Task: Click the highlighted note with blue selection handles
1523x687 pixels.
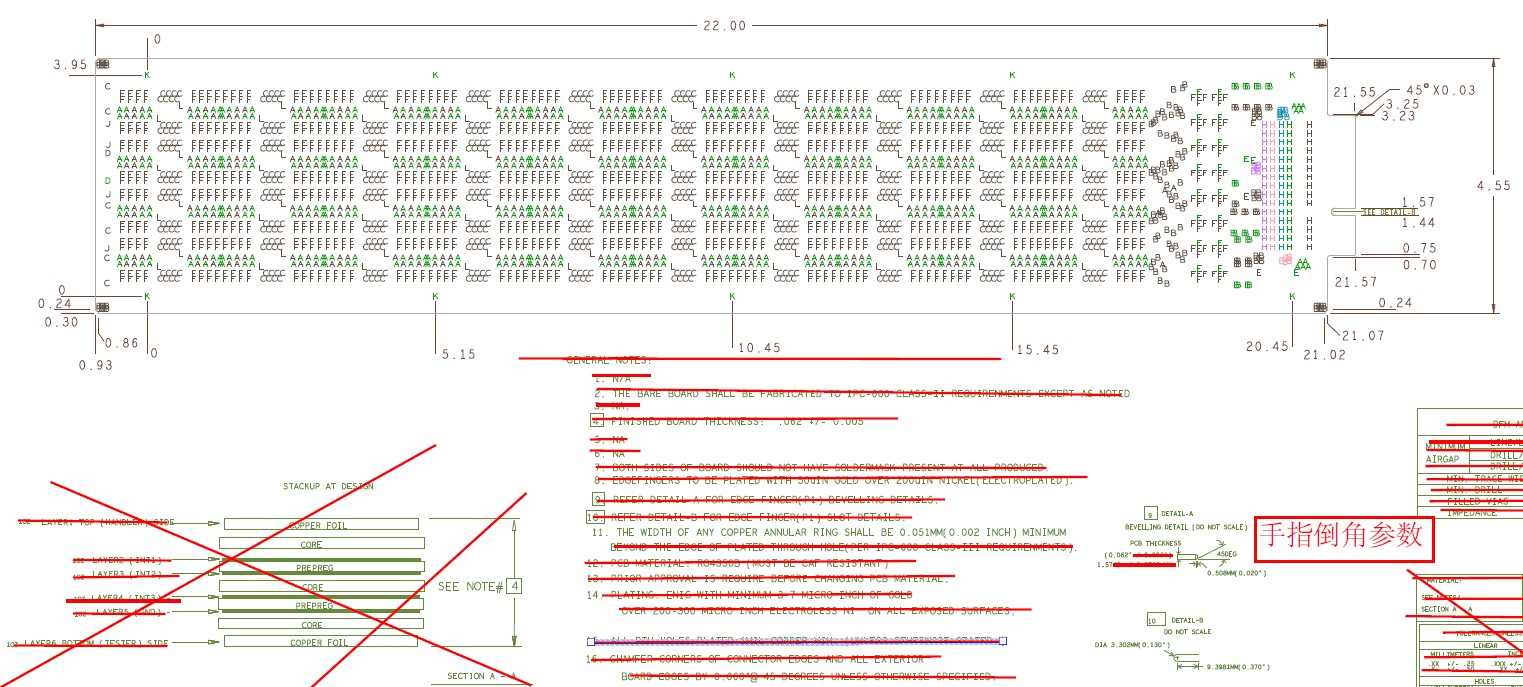Action: click(x=796, y=640)
